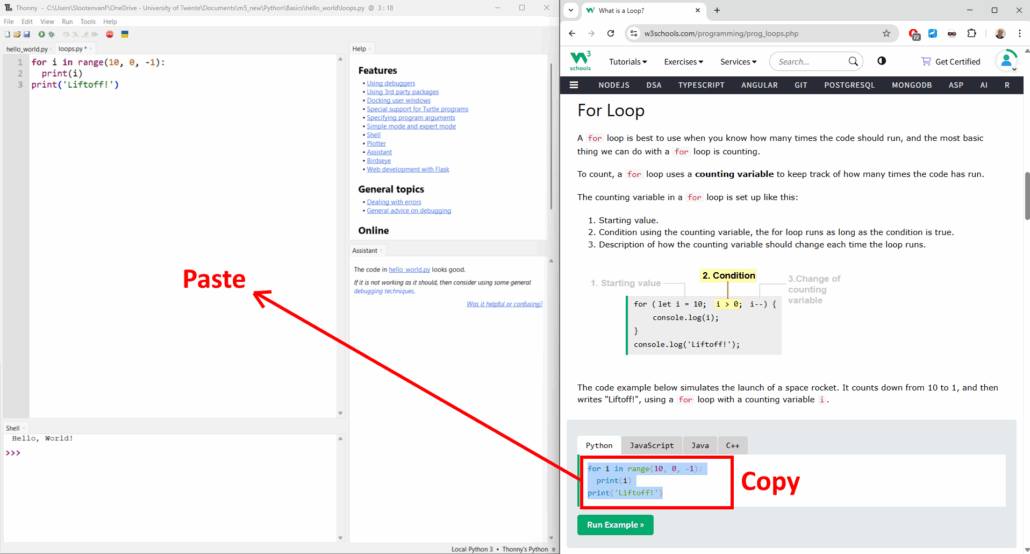Screen dimensions: 1030x554
Task: Switch to hello_world.py editor tab
Action: click(x=27, y=49)
